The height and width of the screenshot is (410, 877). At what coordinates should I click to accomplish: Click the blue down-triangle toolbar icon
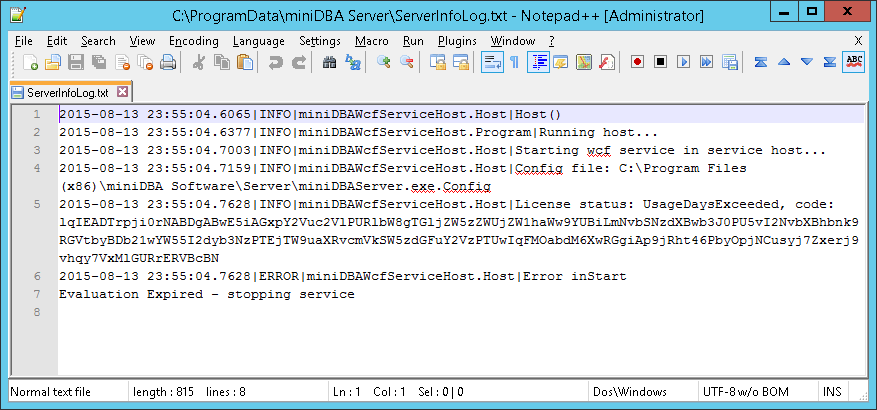pyautogui.click(x=807, y=62)
